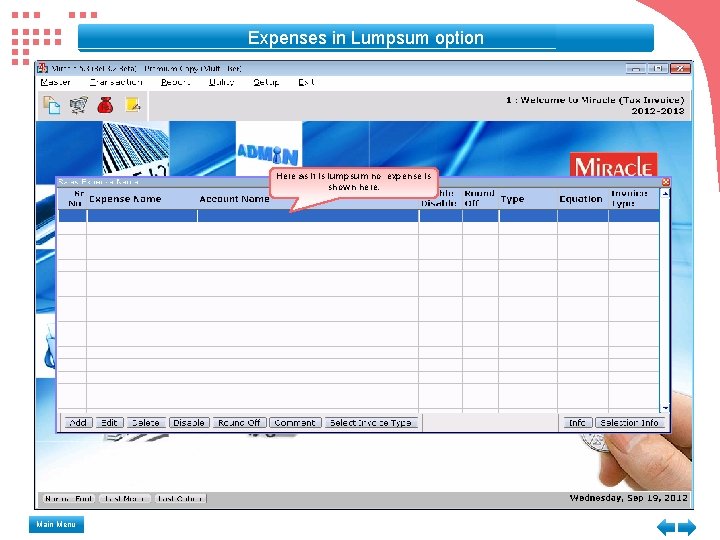Click the Select Invoice Type button
720x540 pixels.
tap(371, 422)
